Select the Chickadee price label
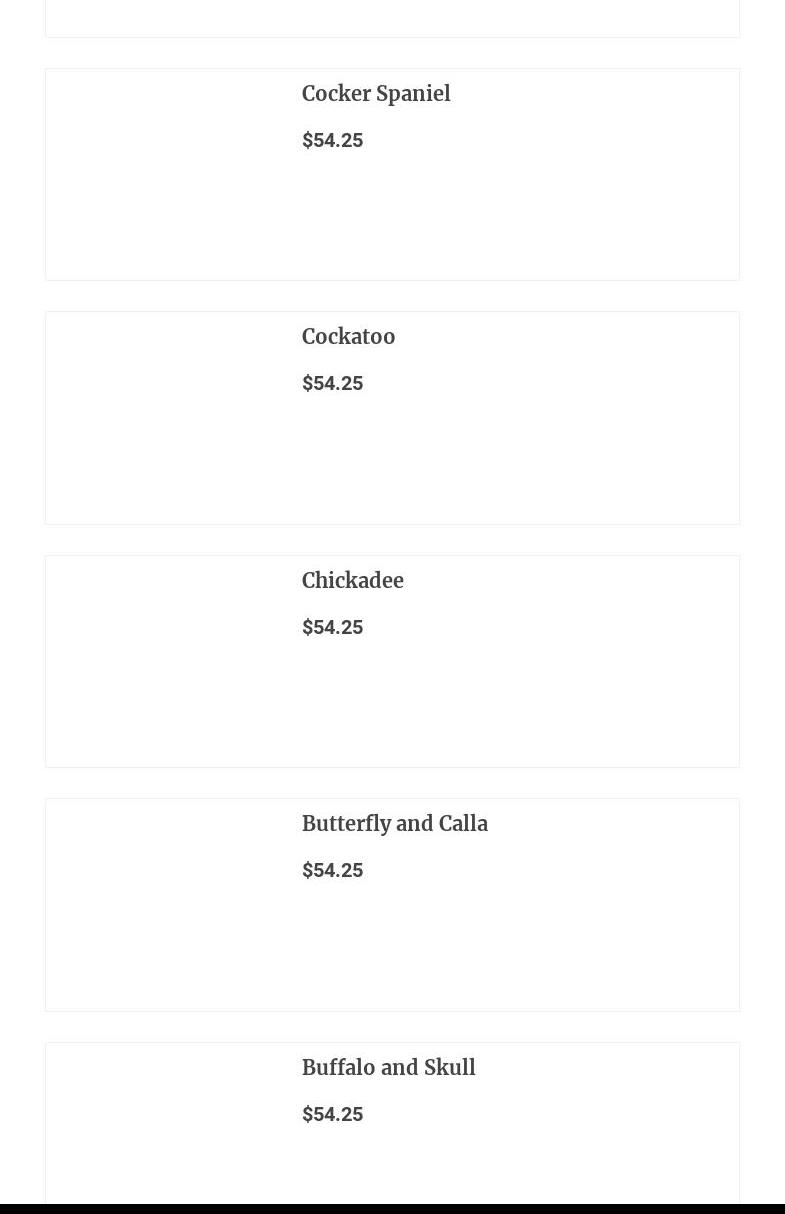Image resolution: width=785 pixels, height=1214 pixels. [332, 627]
